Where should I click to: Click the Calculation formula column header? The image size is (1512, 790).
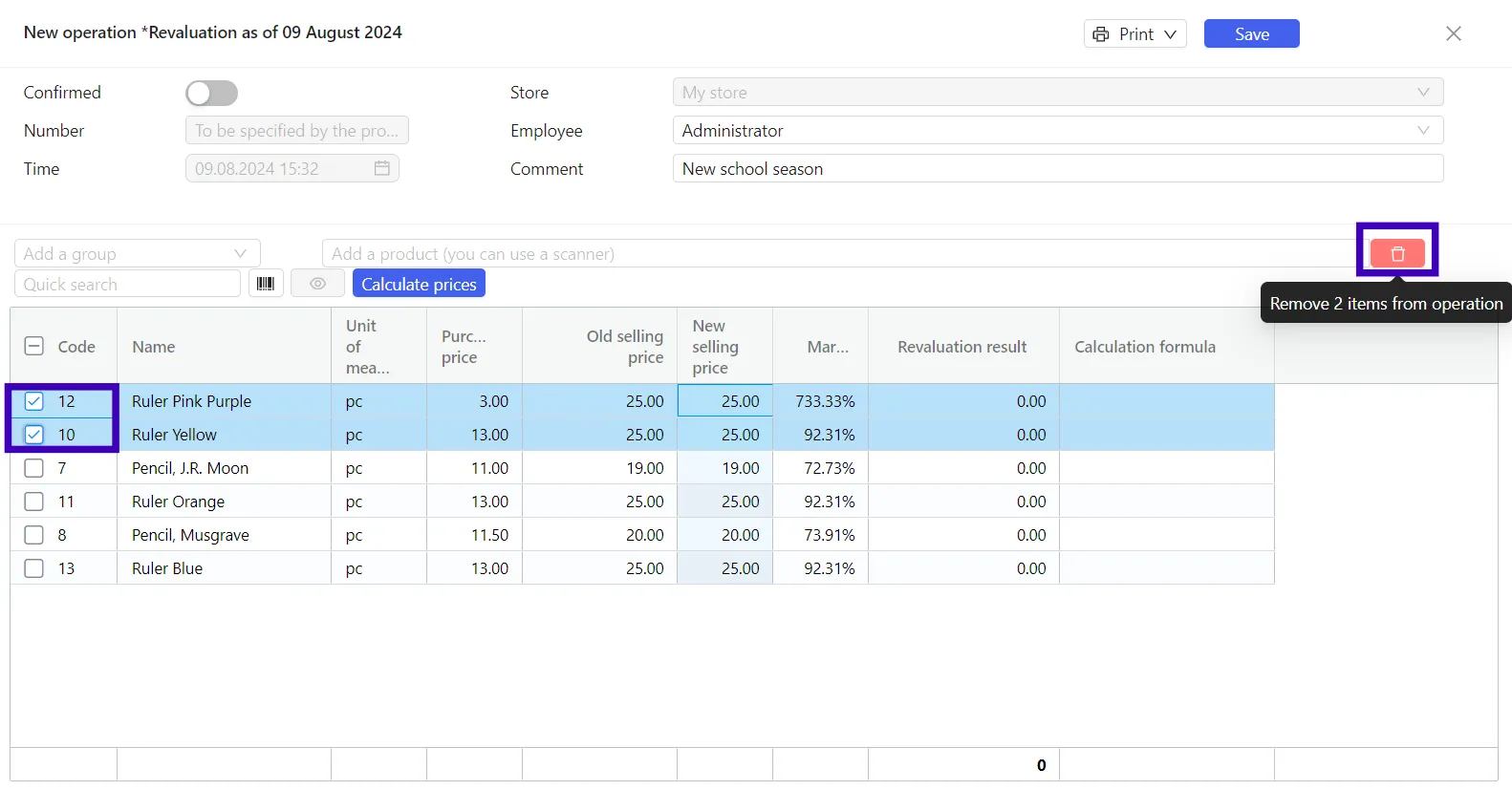click(1167, 346)
